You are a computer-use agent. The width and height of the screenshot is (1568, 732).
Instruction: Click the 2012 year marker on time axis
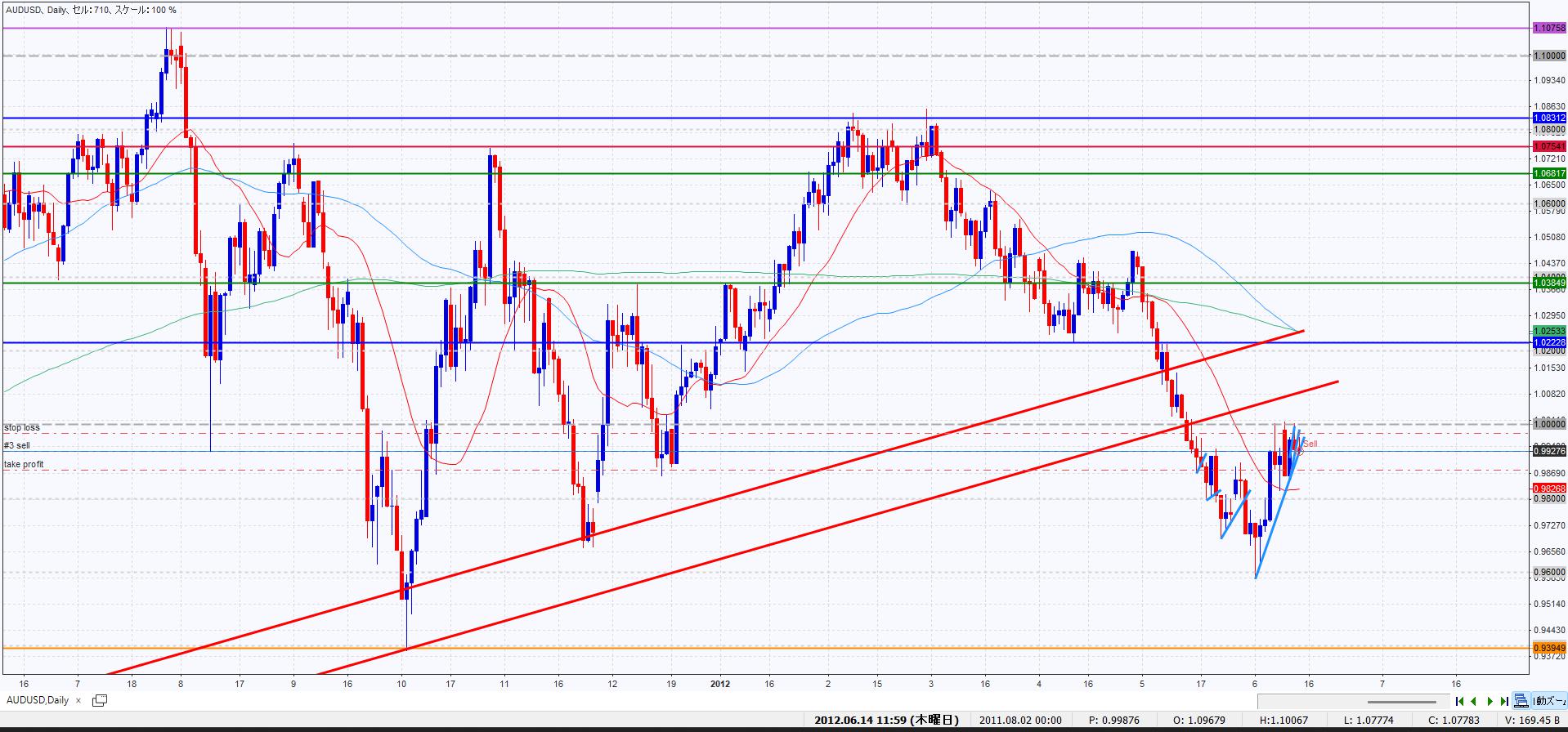click(720, 683)
